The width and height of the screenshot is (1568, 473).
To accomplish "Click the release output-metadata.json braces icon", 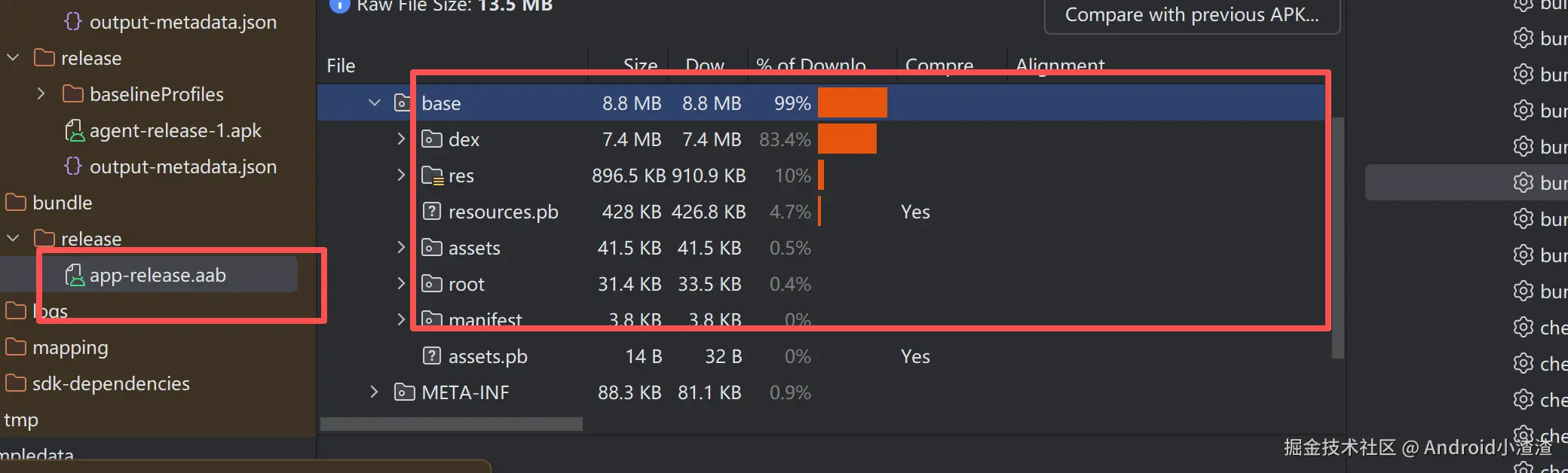I will tap(72, 166).
